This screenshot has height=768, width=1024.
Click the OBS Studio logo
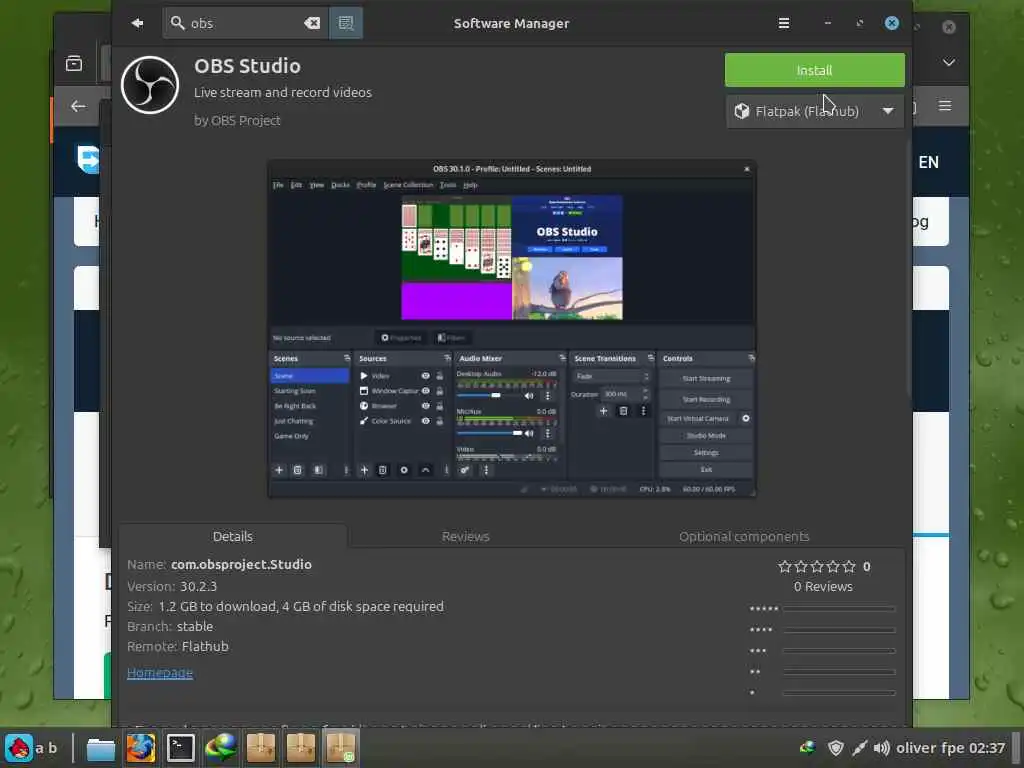[150, 85]
